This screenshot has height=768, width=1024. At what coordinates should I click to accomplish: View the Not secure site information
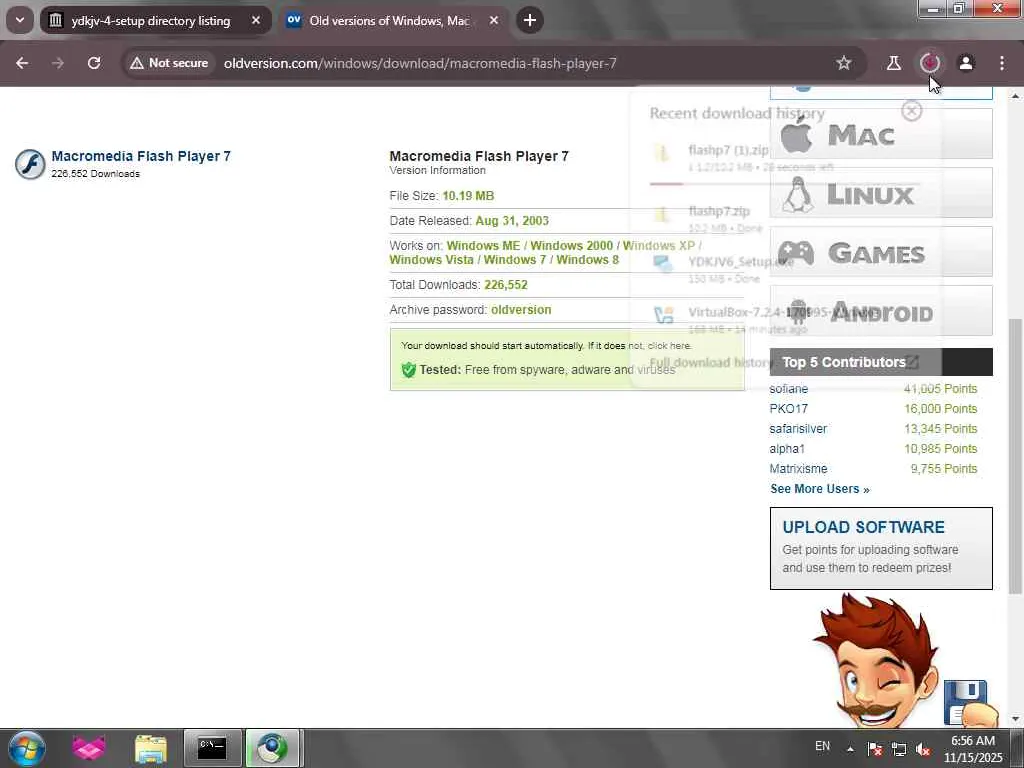point(169,63)
